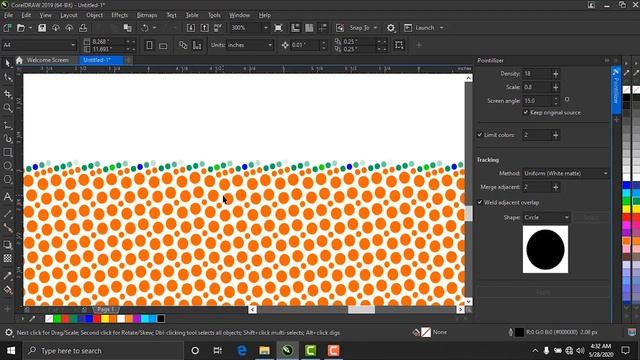Screen dimensions: 640x360
Task: Select the Crop tool
Action: pyautogui.click(x=7, y=94)
